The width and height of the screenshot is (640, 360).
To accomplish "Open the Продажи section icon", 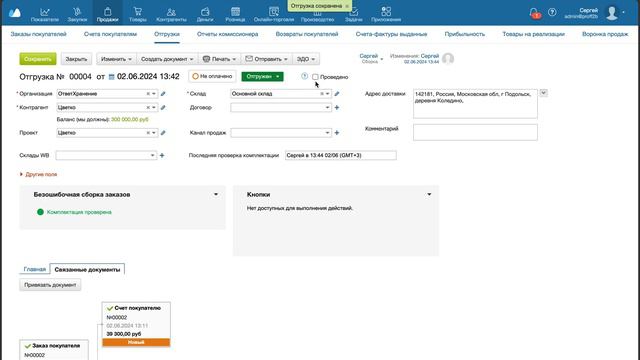I will click(x=107, y=12).
